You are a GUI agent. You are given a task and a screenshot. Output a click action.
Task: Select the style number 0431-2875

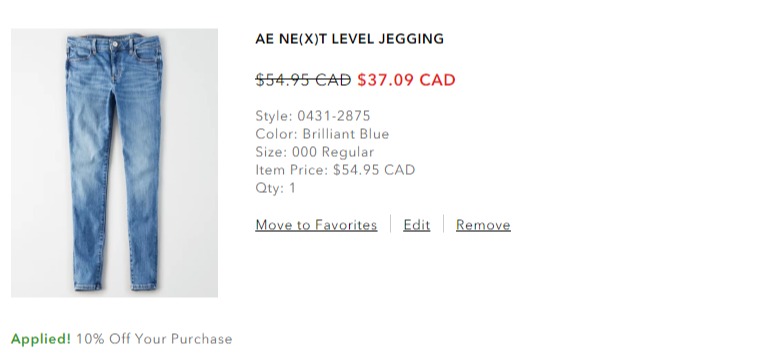(x=334, y=116)
